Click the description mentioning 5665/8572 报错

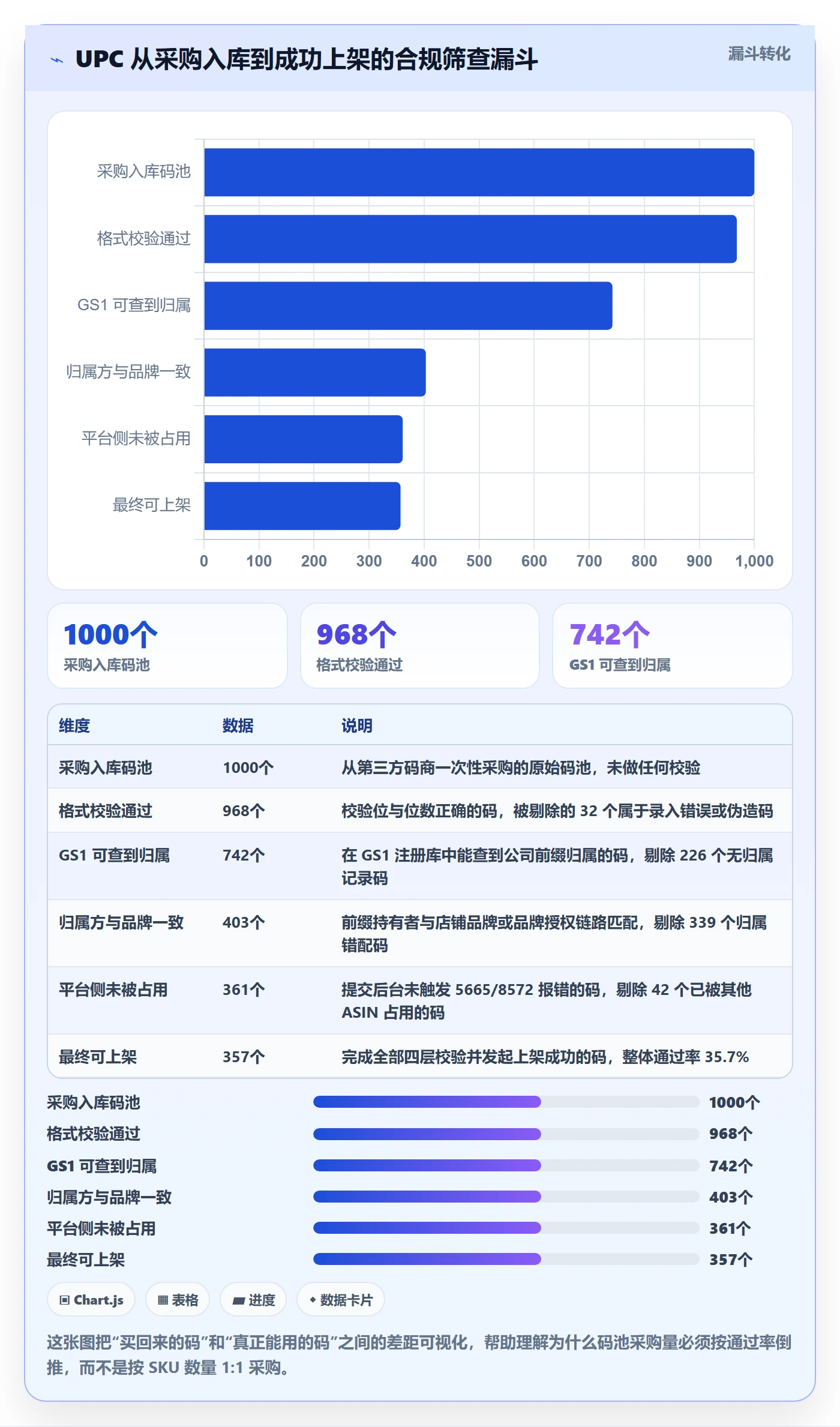[x=547, y=1001]
